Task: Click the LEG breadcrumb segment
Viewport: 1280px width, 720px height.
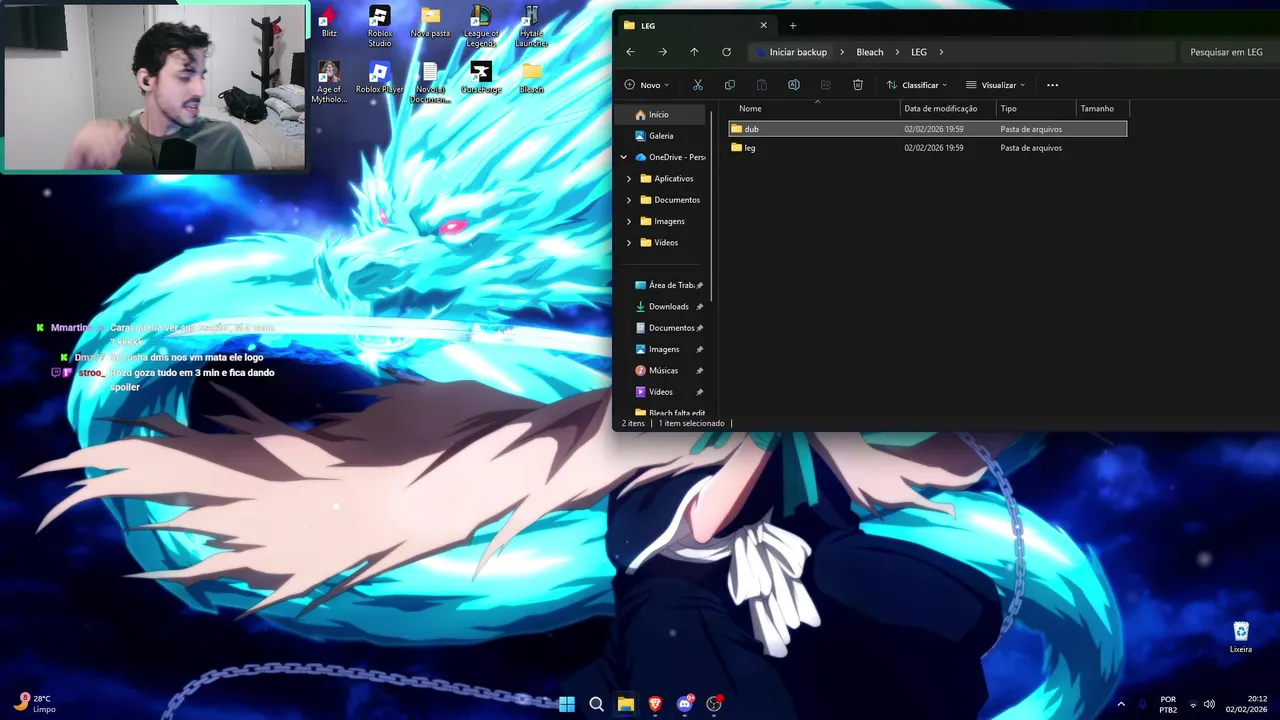Action: (x=919, y=52)
